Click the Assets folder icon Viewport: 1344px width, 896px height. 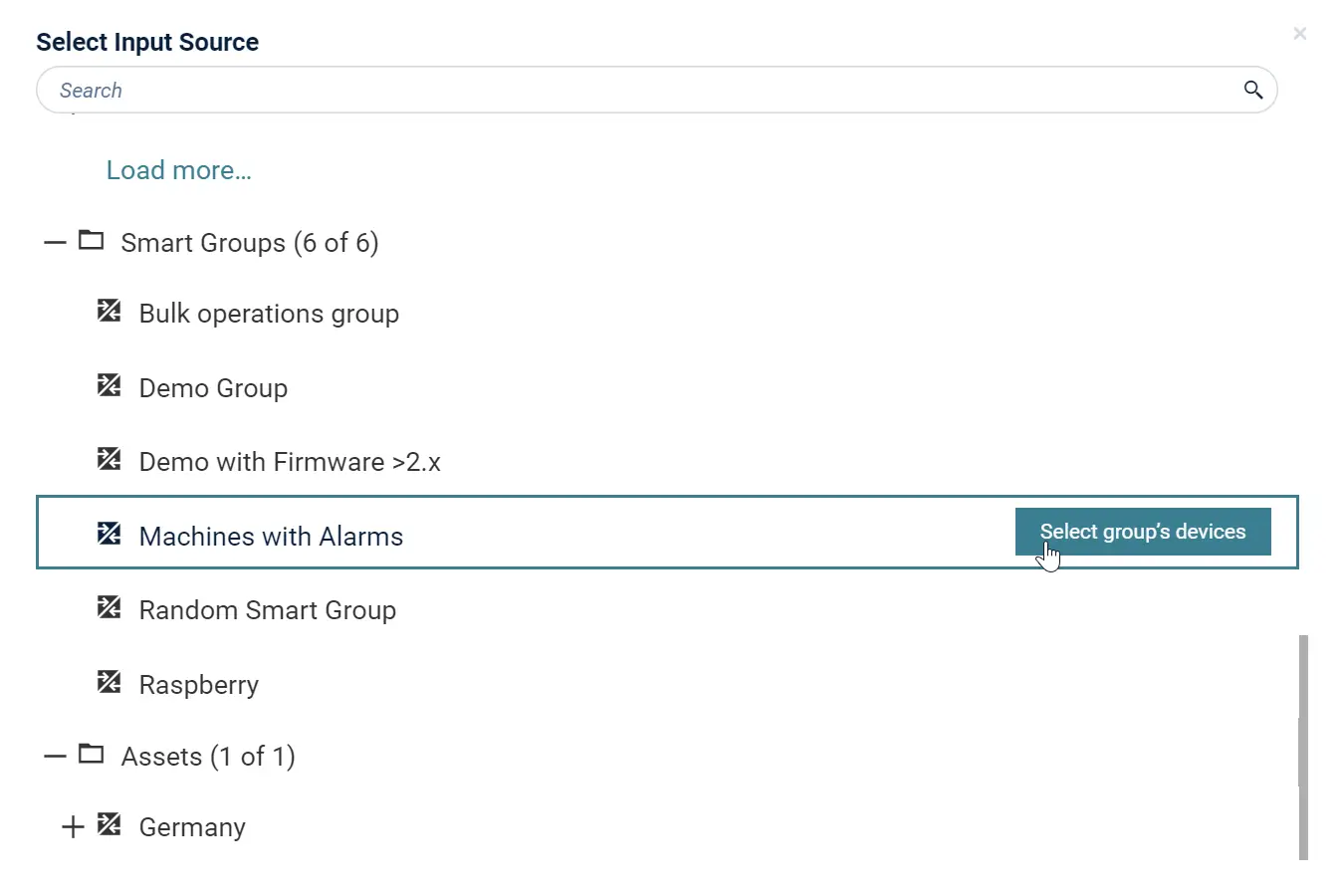click(x=92, y=755)
